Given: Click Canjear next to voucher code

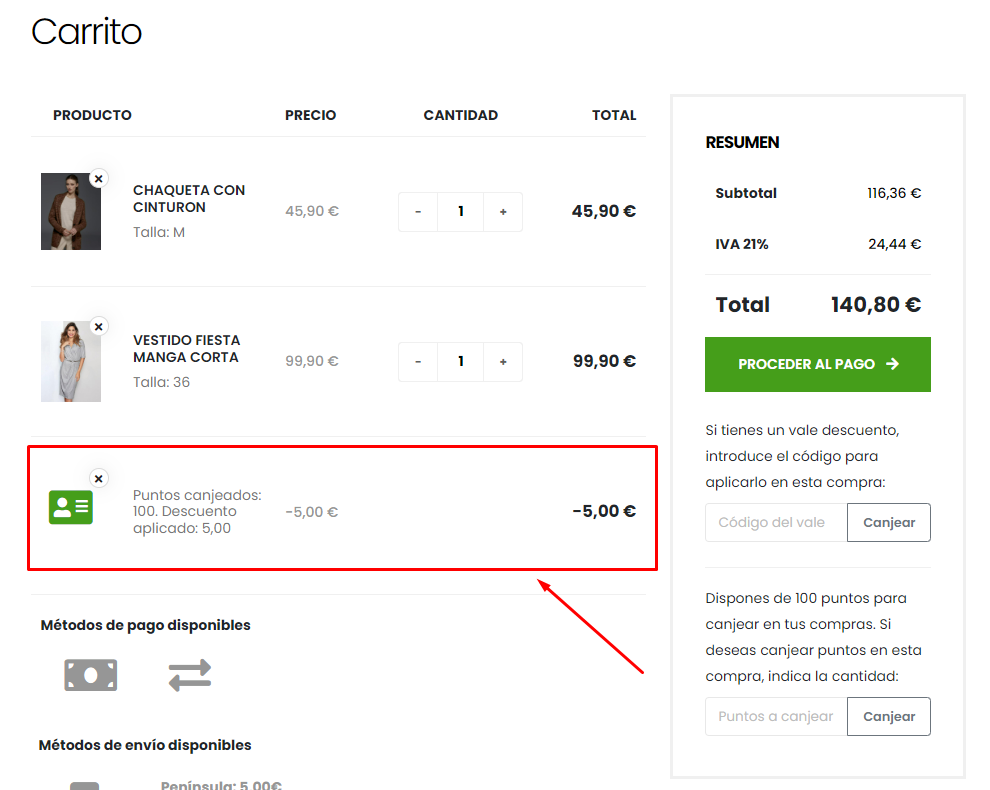Looking at the screenshot, I should [888, 522].
